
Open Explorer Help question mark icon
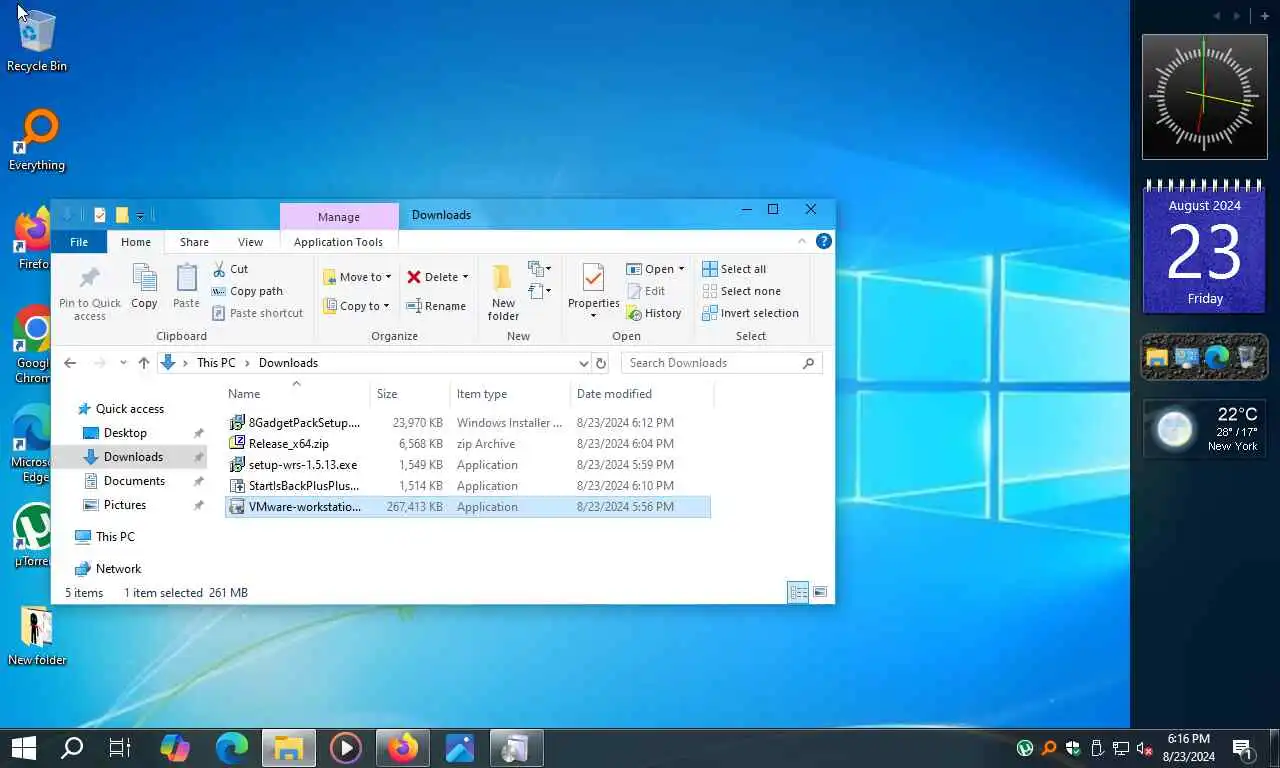[823, 241]
